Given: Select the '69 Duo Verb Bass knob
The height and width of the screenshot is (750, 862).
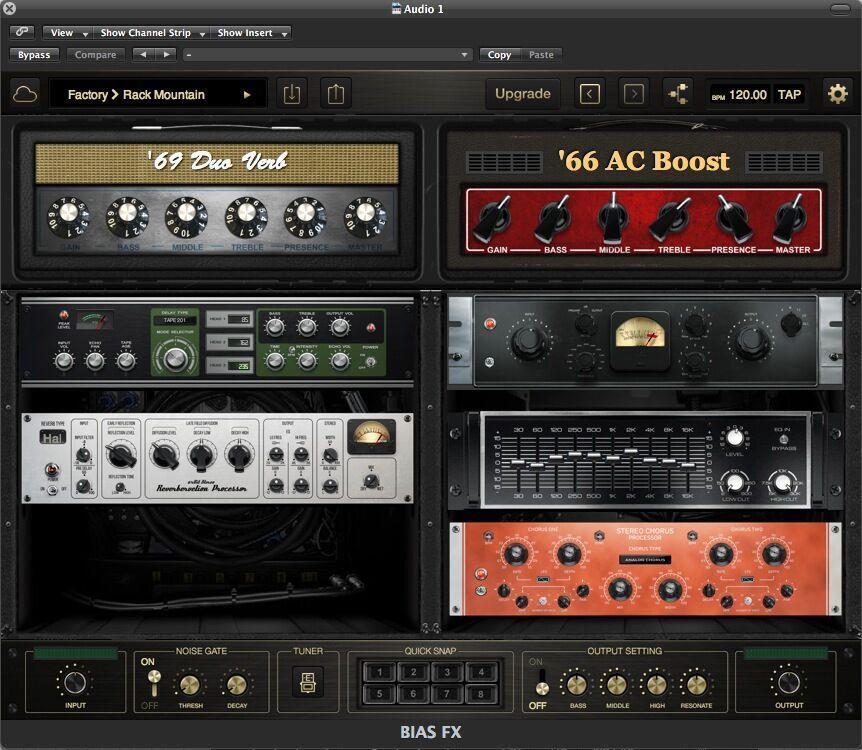Looking at the screenshot, I should pos(127,217).
